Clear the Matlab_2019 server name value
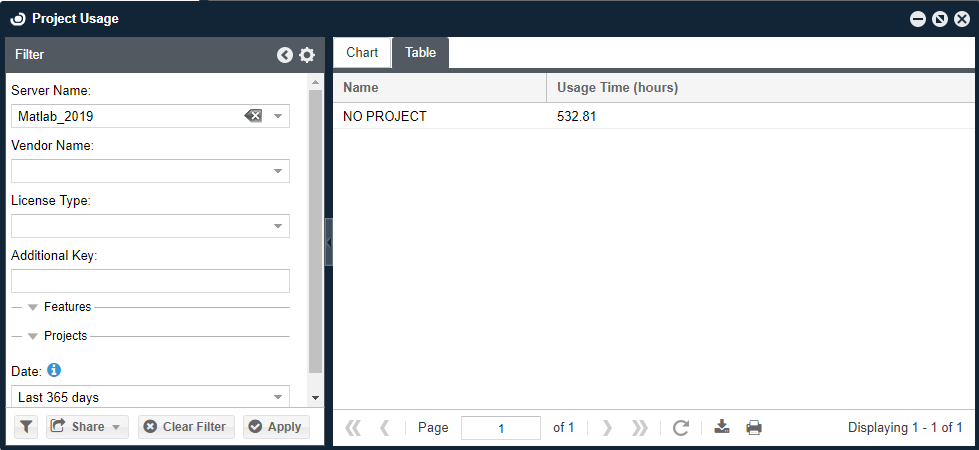Screen dimensions: 979x450 click(x=253, y=116)
